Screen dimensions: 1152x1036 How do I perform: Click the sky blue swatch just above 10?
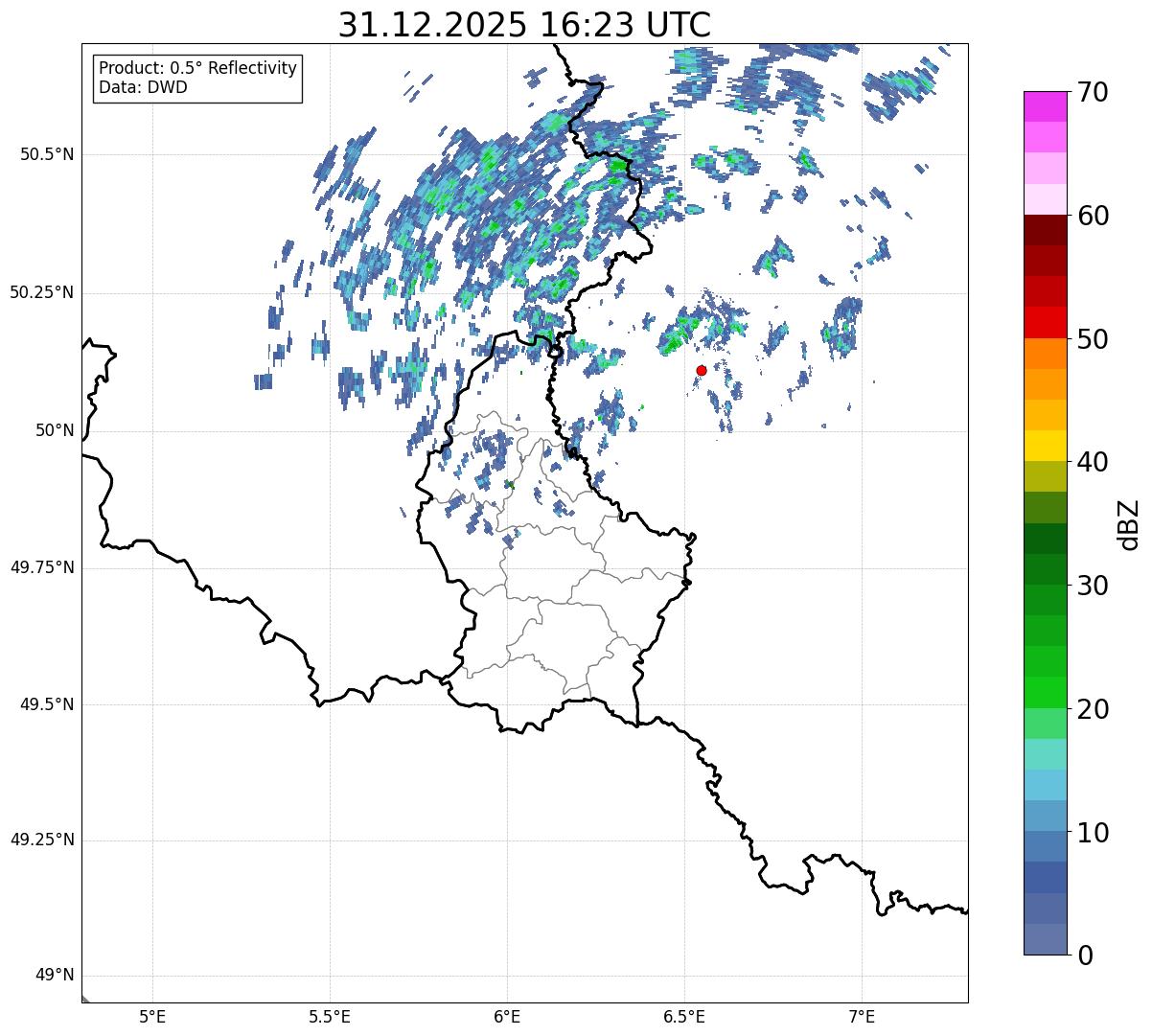point(1045,817)
